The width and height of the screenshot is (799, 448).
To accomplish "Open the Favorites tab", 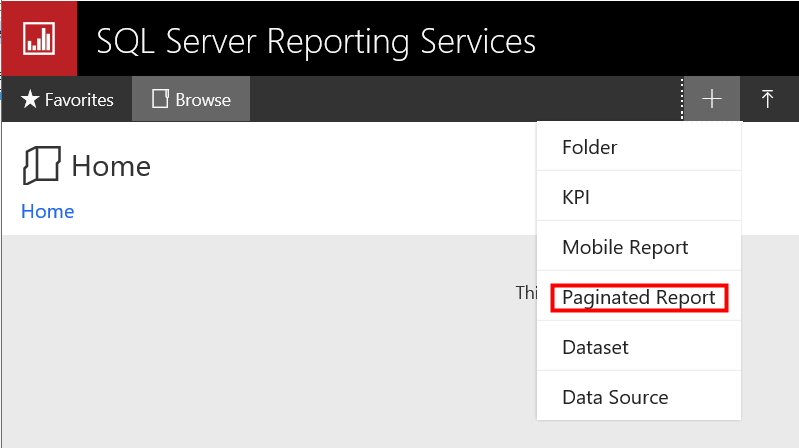I will coord(67,99).
